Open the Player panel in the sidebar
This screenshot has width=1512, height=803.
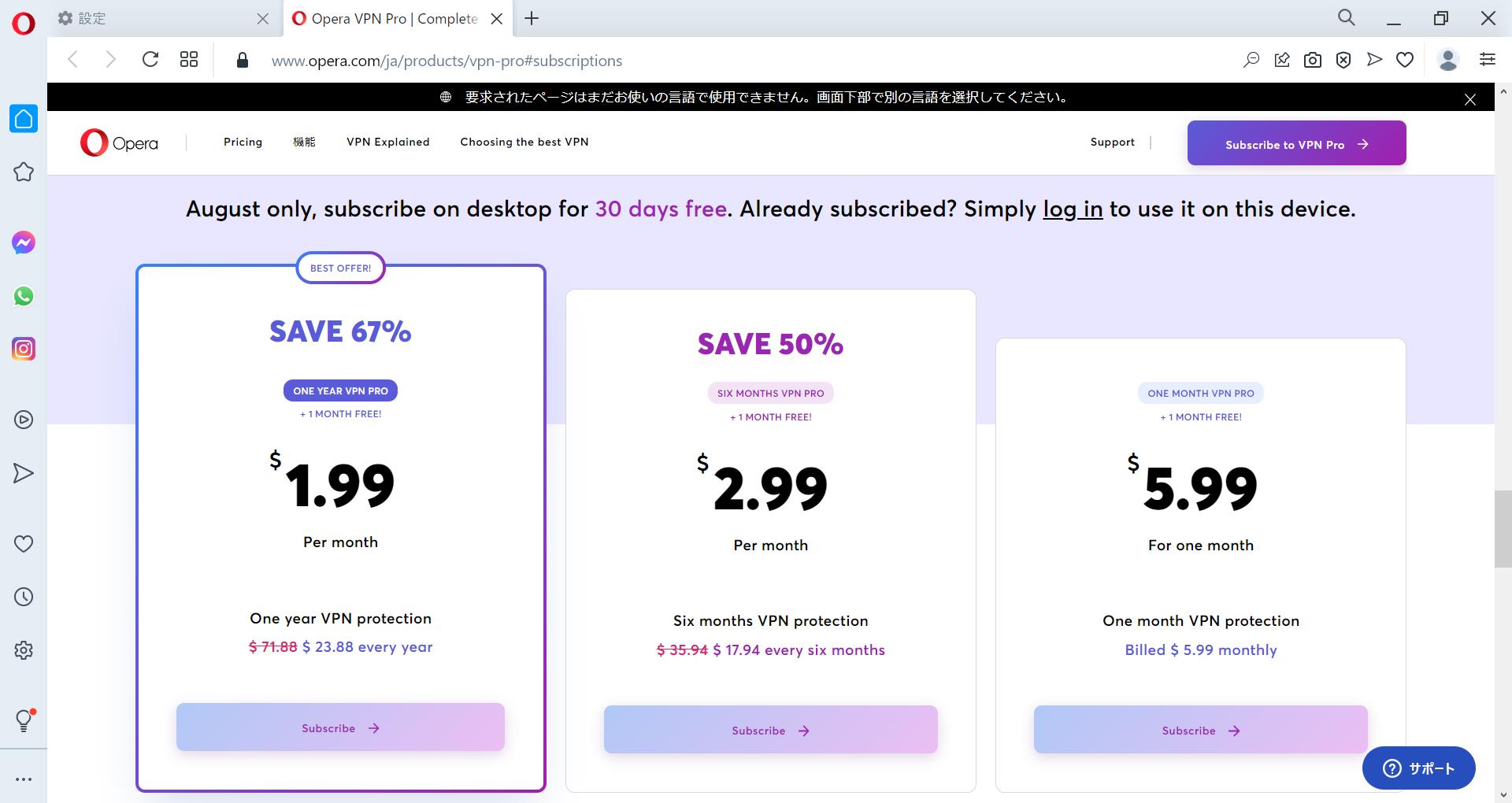pos(24,420)
